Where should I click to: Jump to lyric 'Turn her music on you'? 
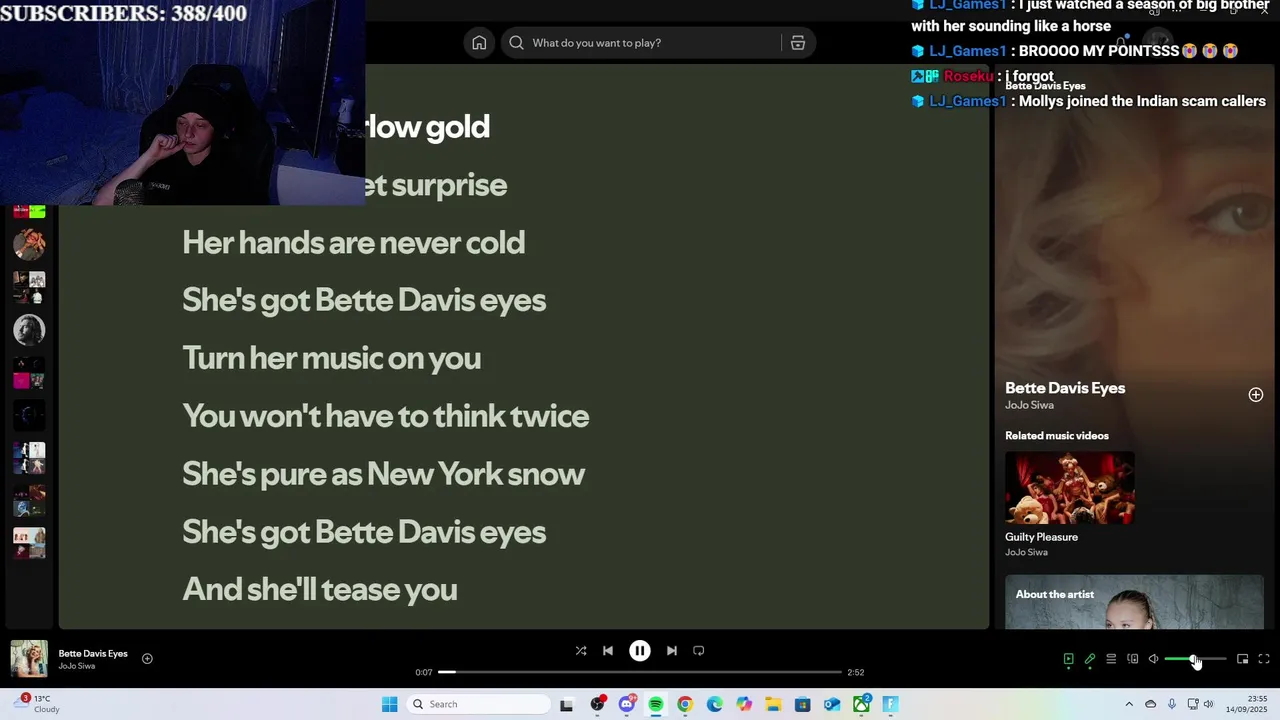click(x=331, y=358)
